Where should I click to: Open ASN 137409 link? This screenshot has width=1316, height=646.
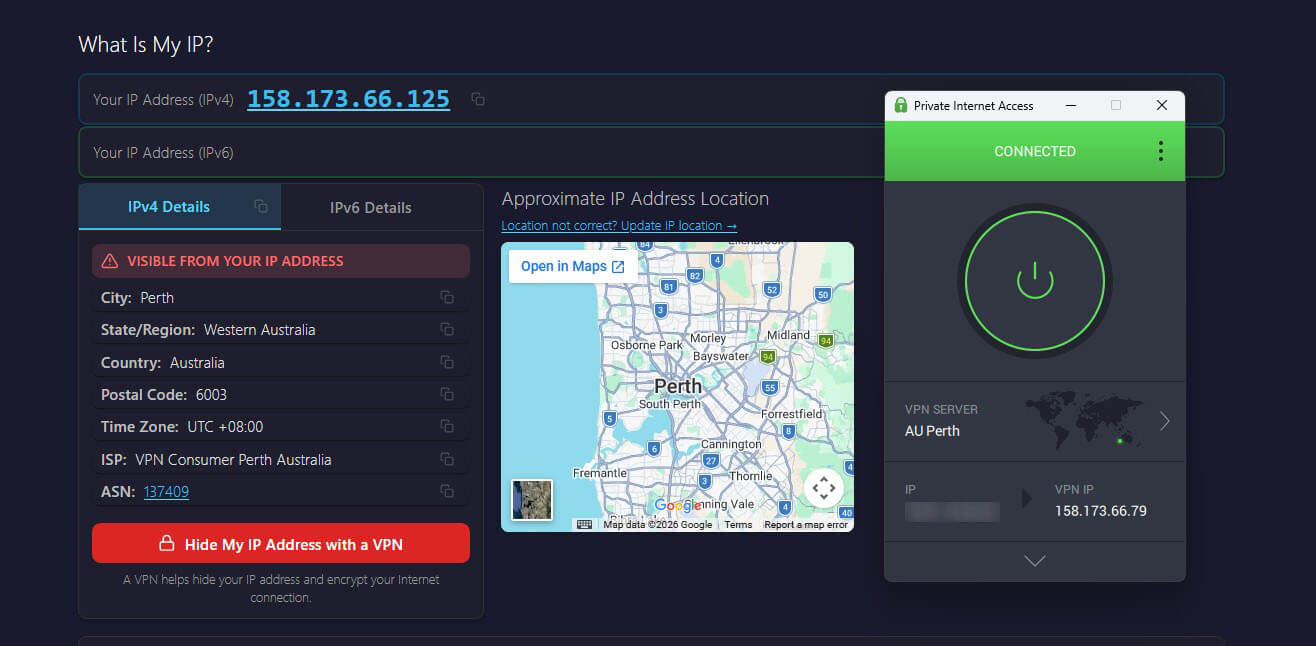[x=166, y=492]
